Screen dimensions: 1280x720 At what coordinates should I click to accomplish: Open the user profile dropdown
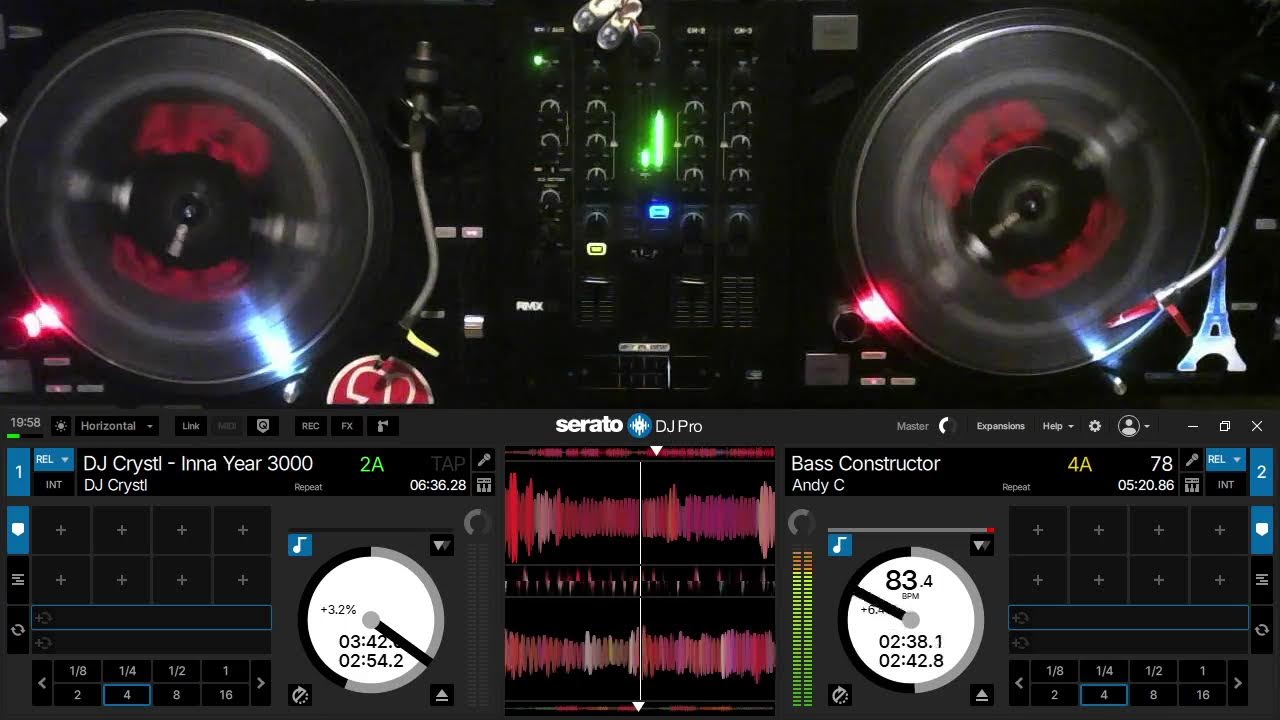point(1134,426)
